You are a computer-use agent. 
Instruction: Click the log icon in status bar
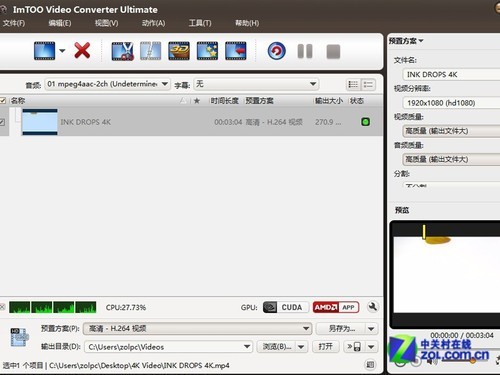[x=370, y=365]
